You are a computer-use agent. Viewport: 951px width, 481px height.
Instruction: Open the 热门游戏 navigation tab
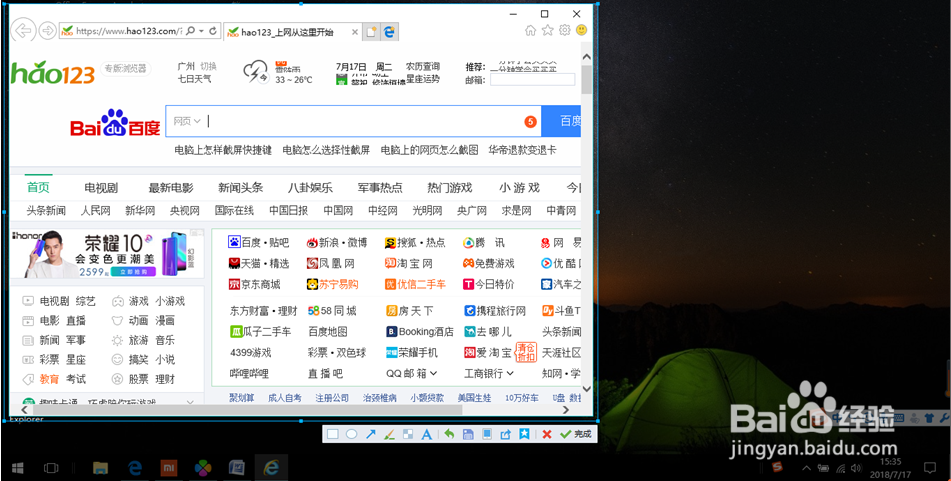pos(449,187)
